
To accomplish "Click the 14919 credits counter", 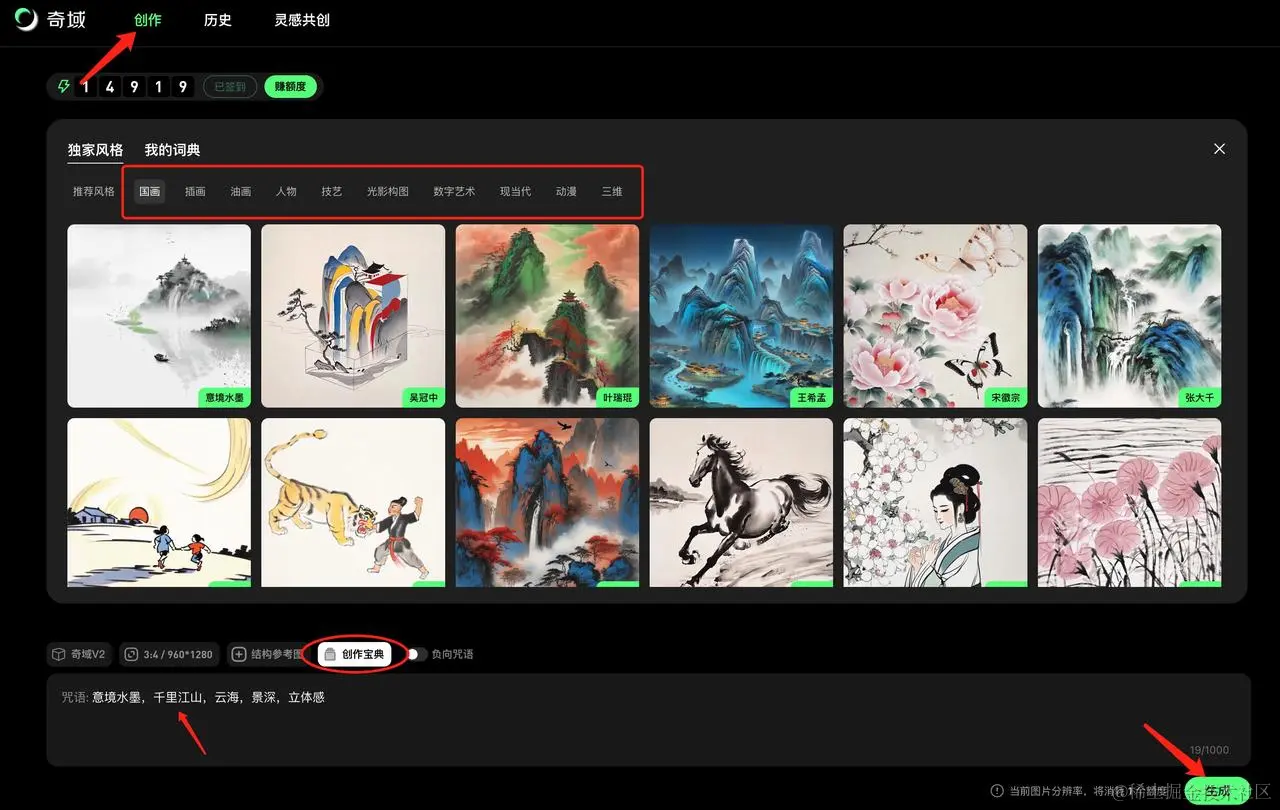I will pyautogui.click(x=134, y=87).
